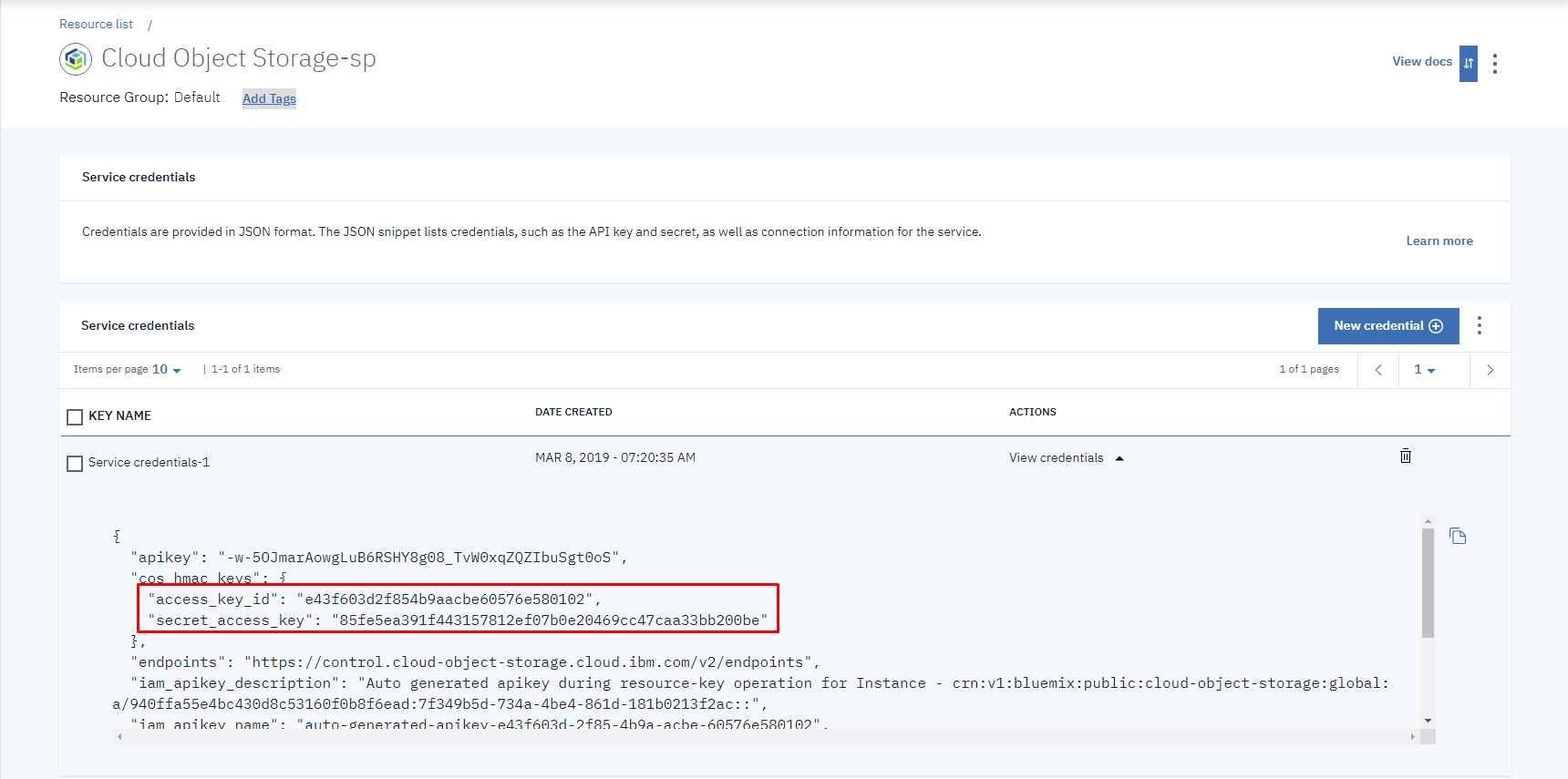Copy credentials JSON to clipboard
The height and width of the screenshot is (779, 1568).
tap(1458, 536)
